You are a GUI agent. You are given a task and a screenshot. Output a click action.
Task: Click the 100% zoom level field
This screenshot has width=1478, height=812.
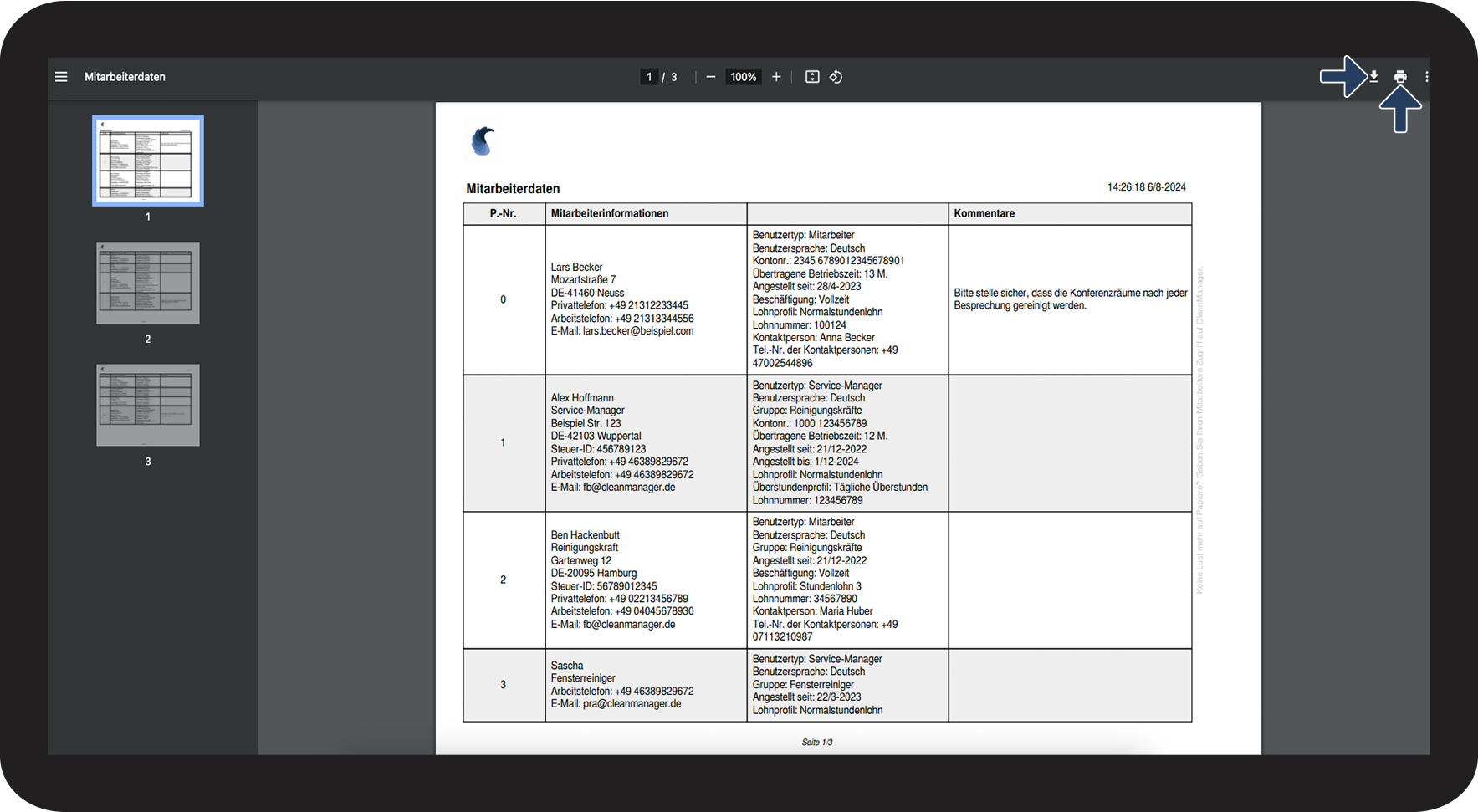point(744,77)
